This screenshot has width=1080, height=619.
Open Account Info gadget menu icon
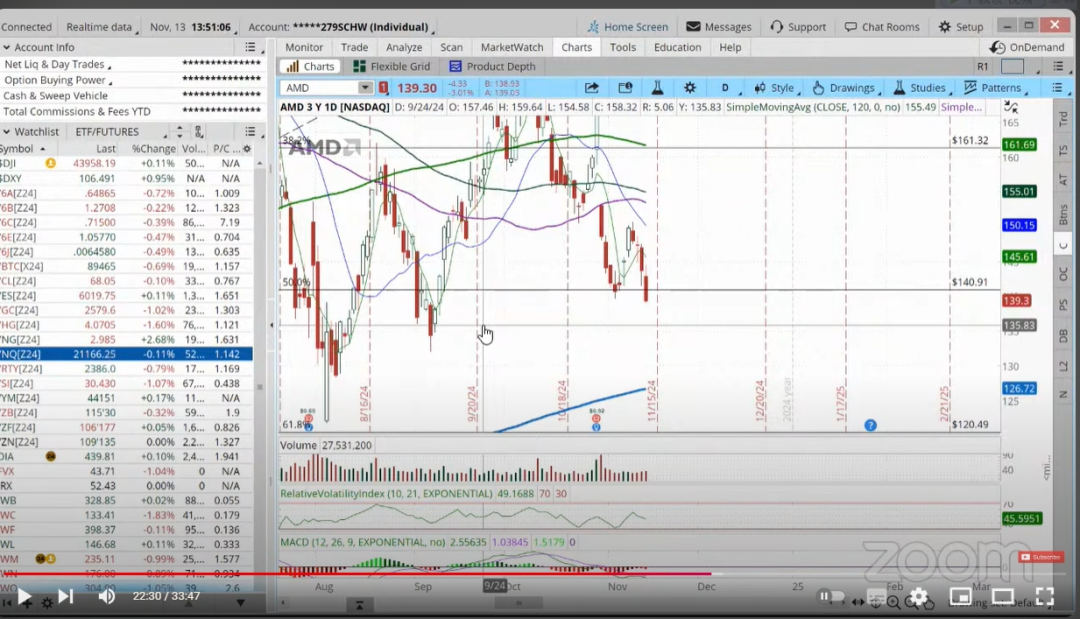pos(250,47)
